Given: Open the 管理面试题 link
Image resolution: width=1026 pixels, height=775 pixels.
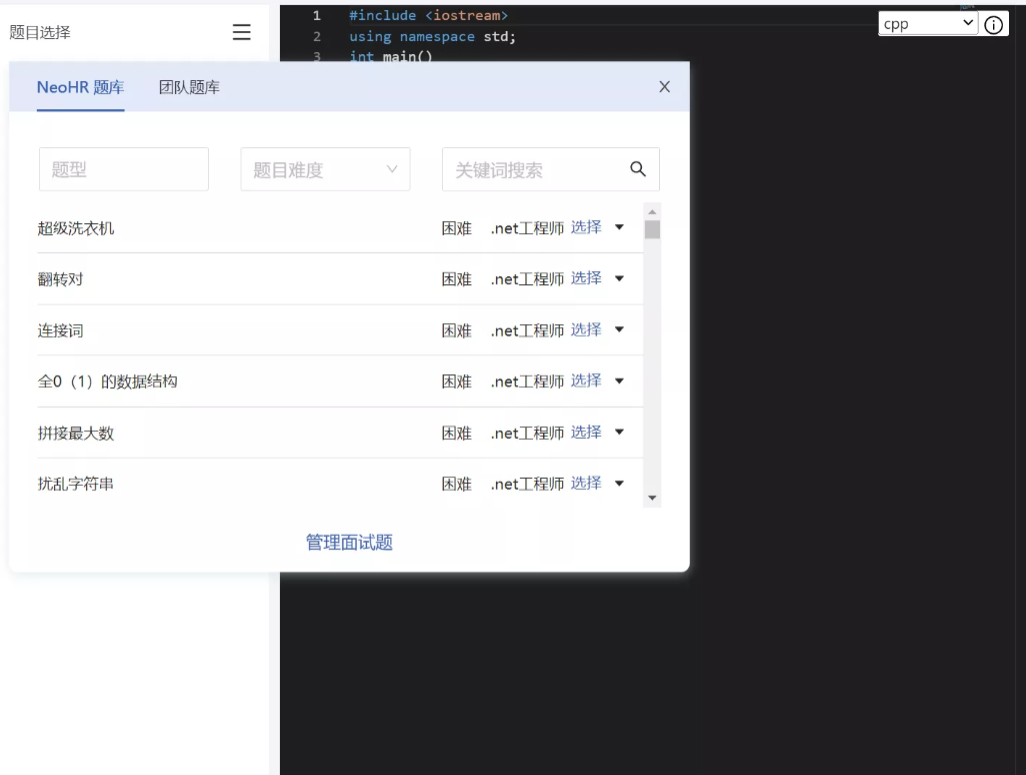Looking at the screenshot, I should 349,542.
